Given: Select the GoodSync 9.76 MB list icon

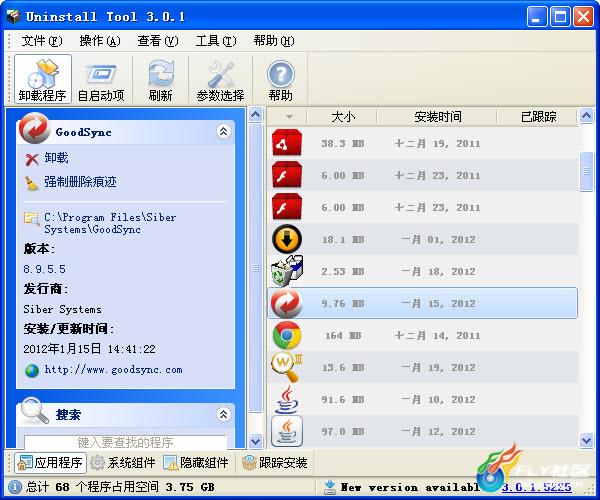Looking at the screenshot, I should (x=287, y=303).
